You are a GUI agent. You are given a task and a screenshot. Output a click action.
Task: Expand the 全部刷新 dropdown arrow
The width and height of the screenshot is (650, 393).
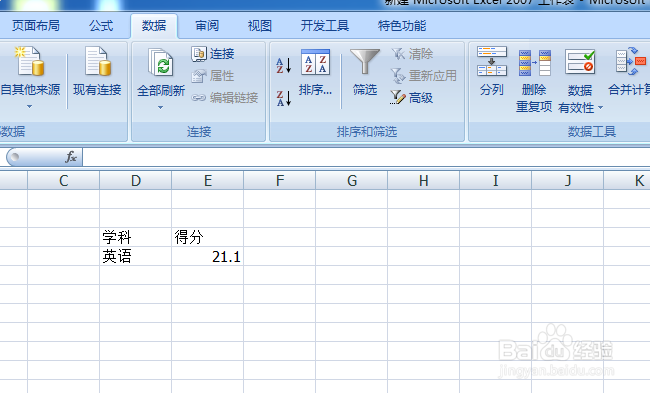coord(160,107)
